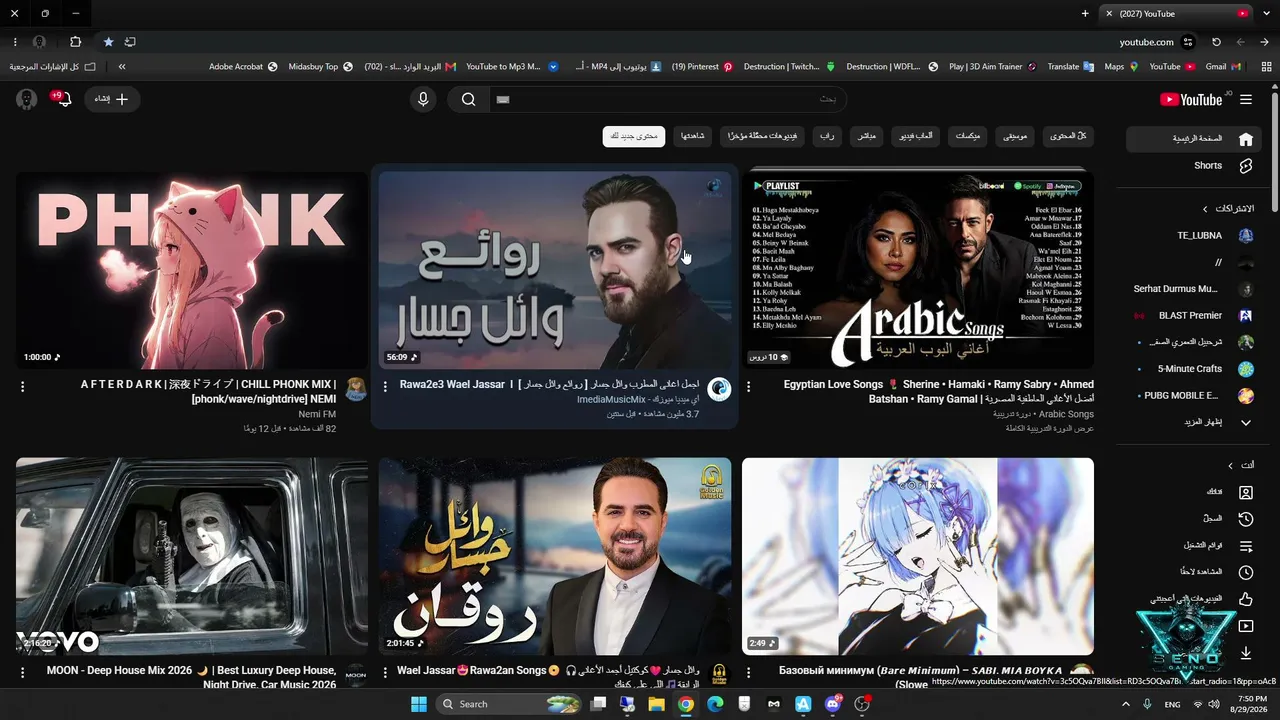Play the Arabic Songs playlist thumbnail
Image resolution: width=1280 pixels, height=720 pixels.
point(918,270)
